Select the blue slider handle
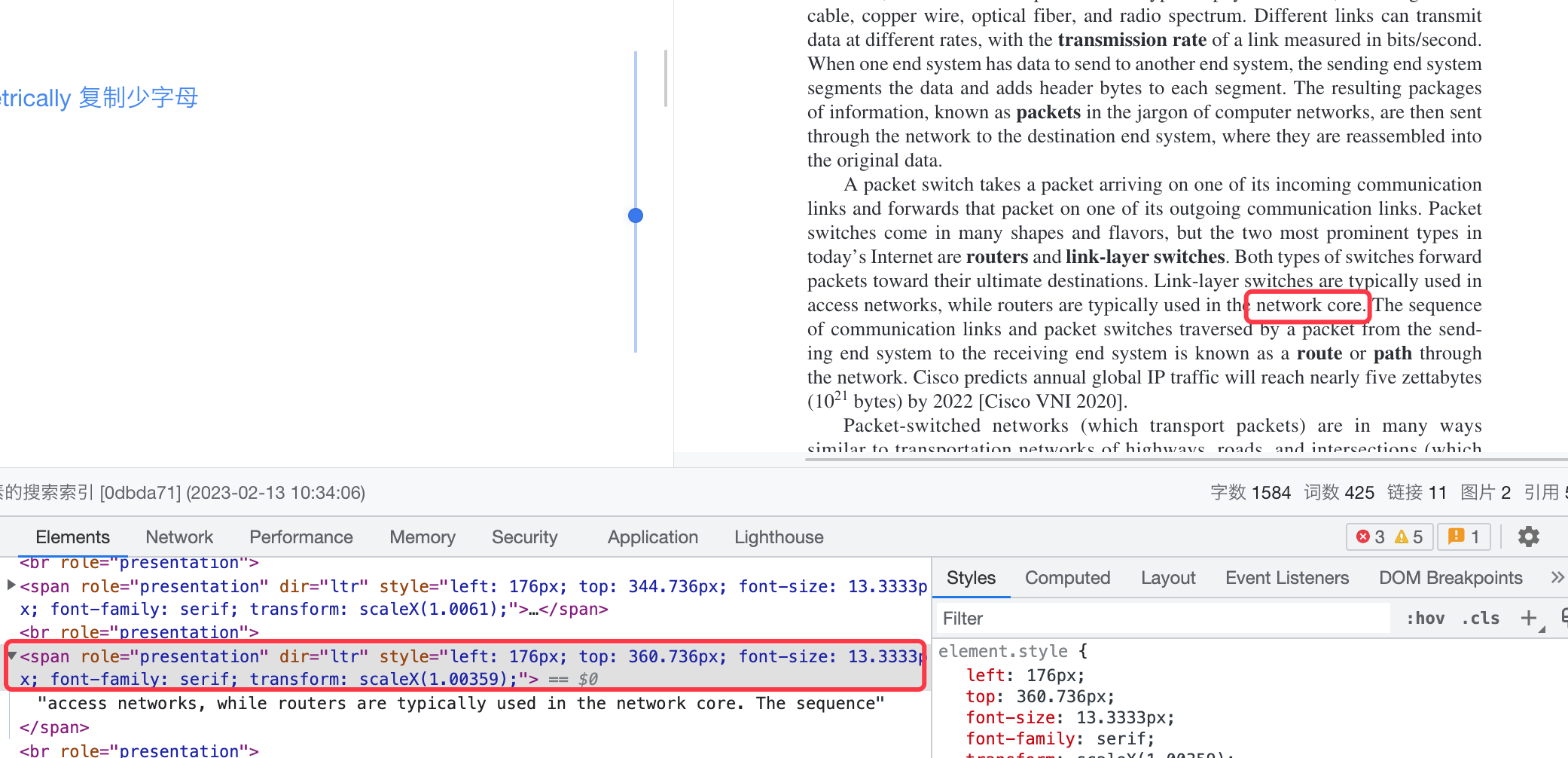 coord(635,215)
